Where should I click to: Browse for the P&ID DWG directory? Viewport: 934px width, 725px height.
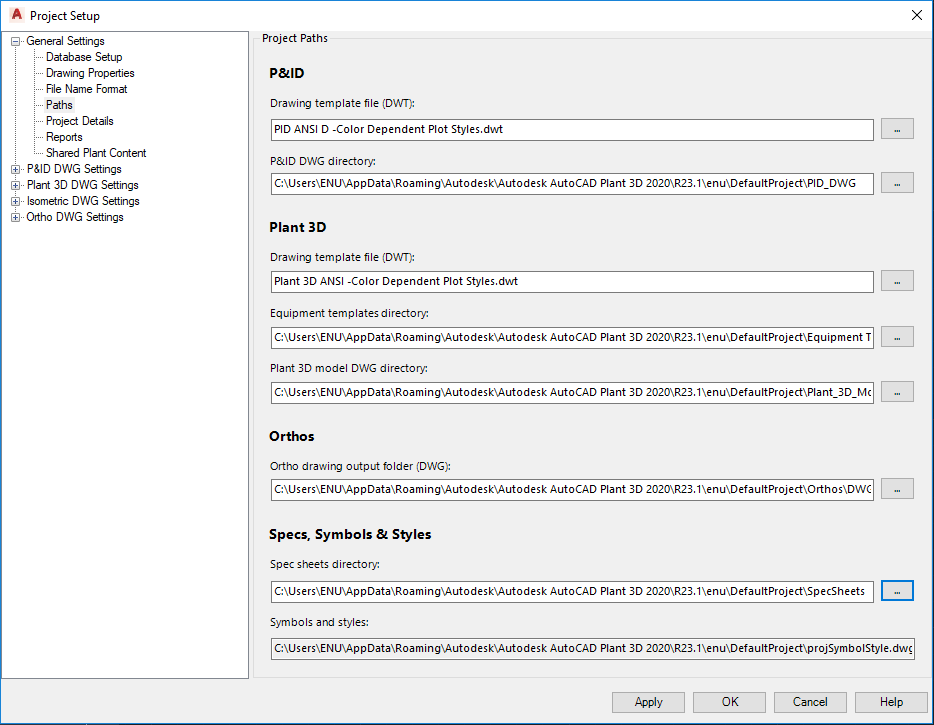[x=897, y=183]
